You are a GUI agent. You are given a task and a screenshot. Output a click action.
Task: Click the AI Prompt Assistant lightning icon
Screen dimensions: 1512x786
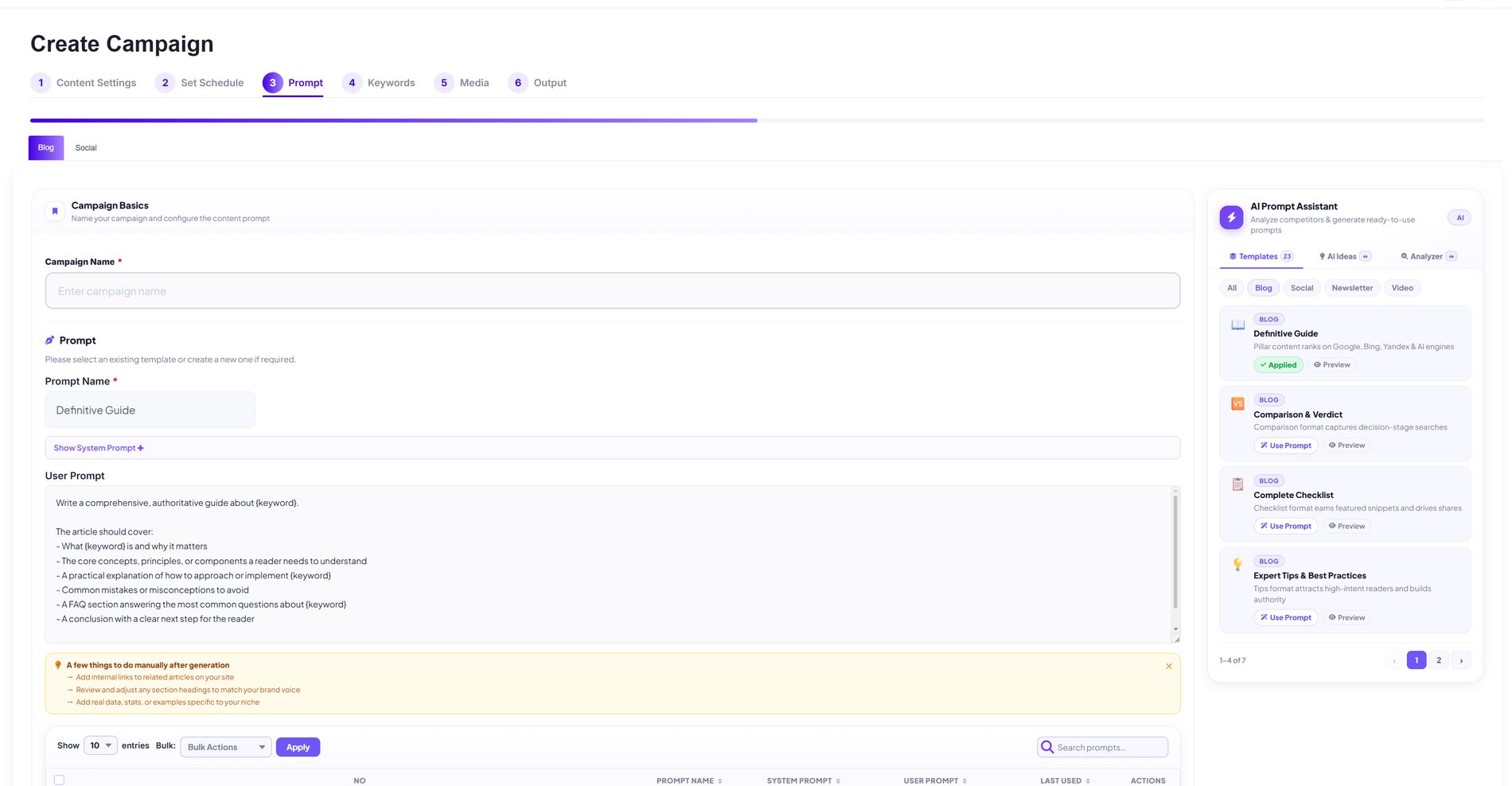click(1231, 217)
